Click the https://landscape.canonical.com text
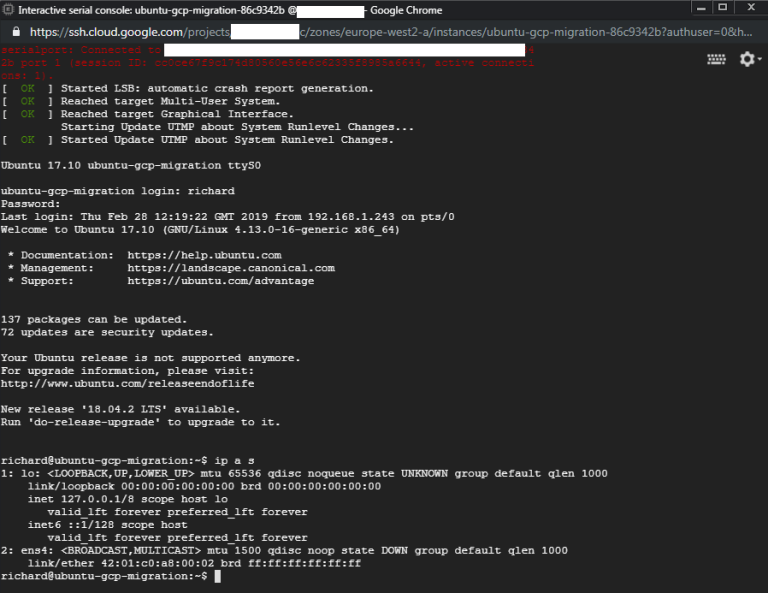This screenshot has height=593, width=768. (231, 268)
